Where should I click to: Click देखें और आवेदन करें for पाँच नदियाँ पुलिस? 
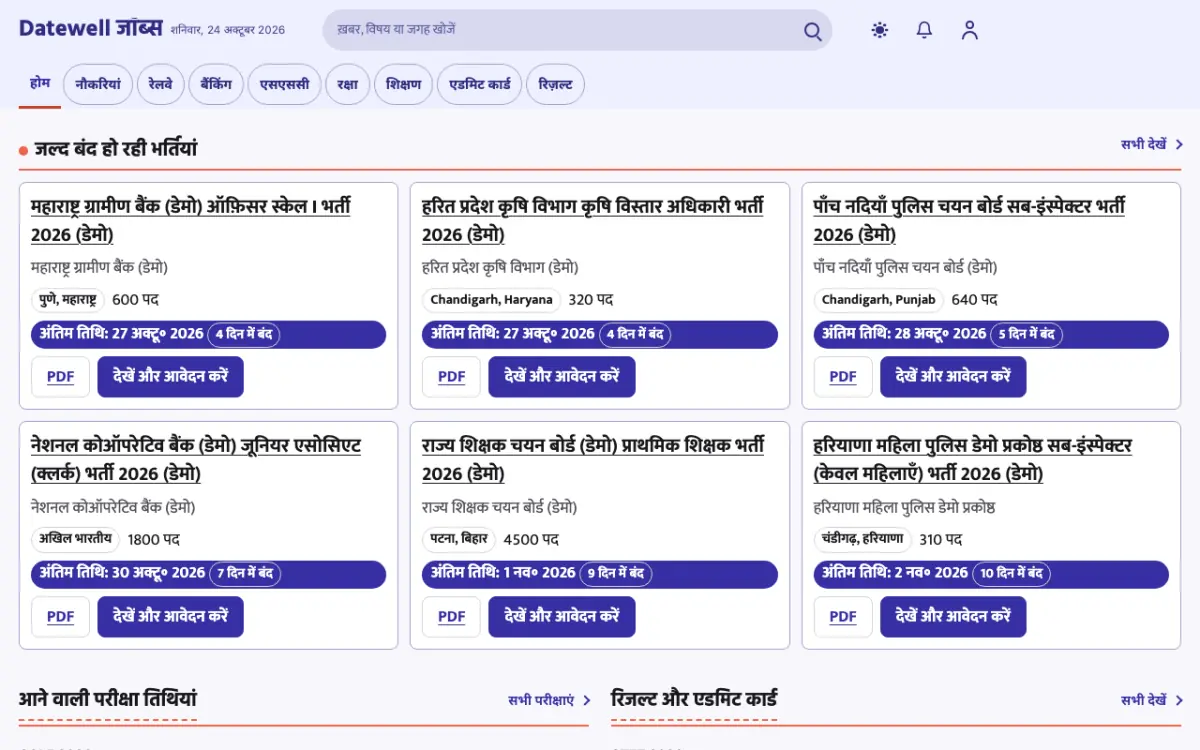pos(953,377)
